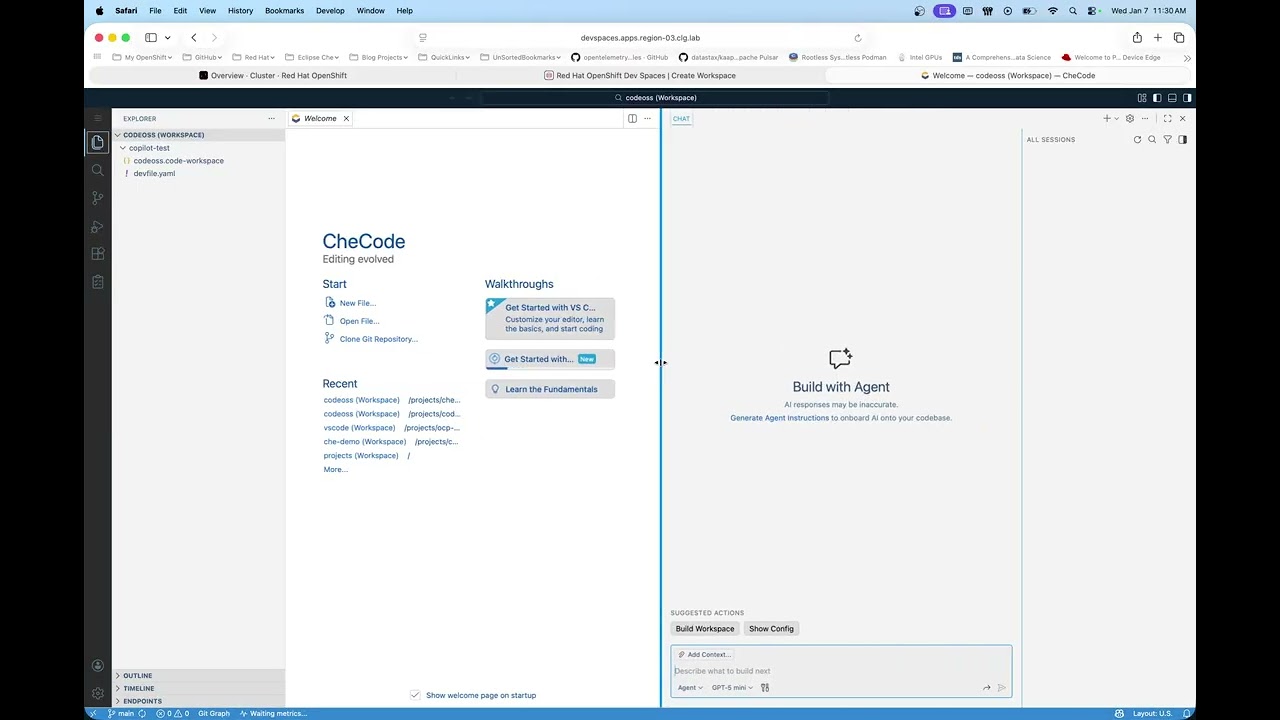Open vscode (Workspace) recent entry
The image size is (1280, 720).
(361, 428)
